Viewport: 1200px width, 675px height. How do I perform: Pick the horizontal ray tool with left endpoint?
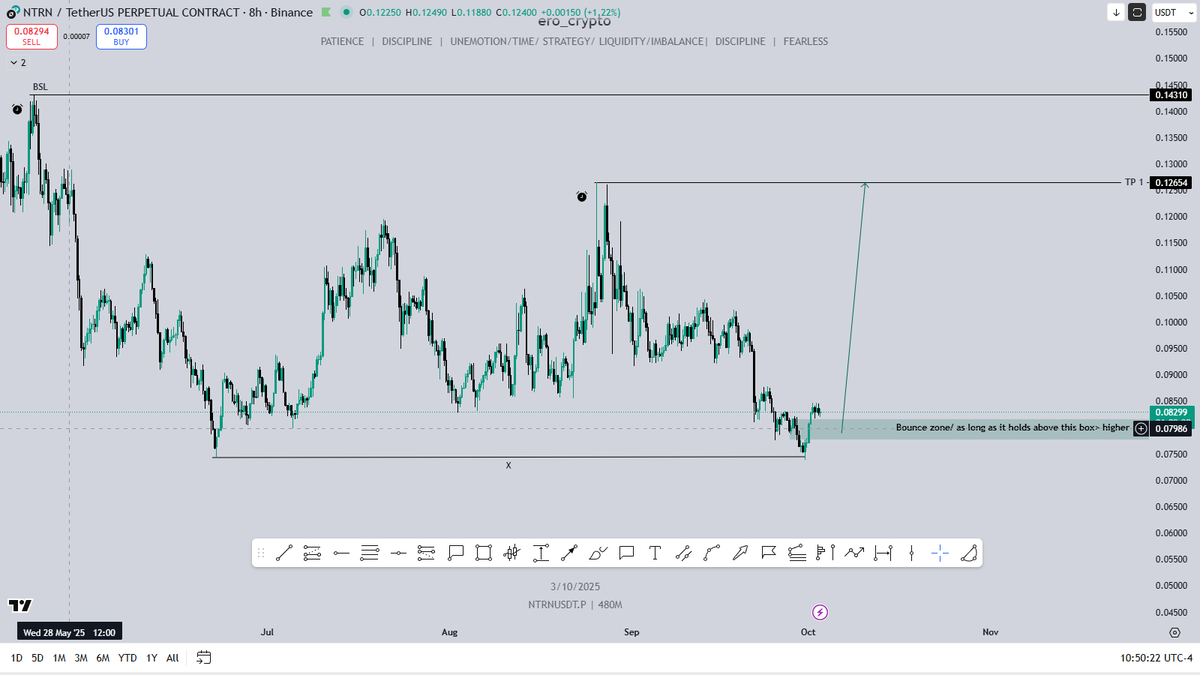pos(341,552)
